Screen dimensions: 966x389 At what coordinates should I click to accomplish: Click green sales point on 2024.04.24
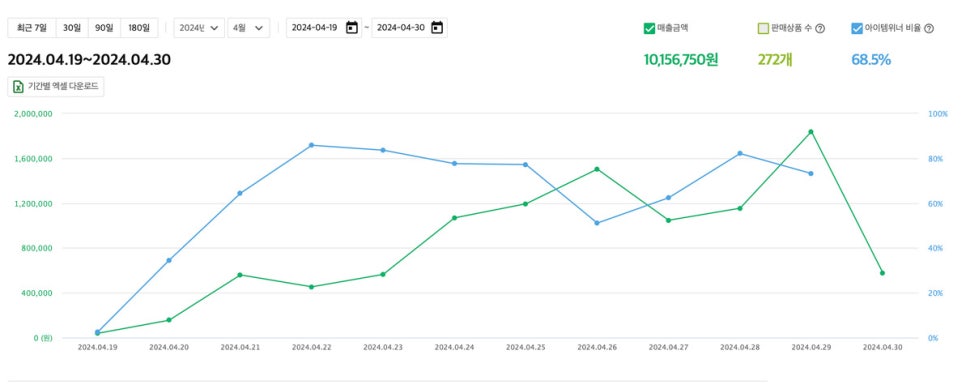click(454, 218)
